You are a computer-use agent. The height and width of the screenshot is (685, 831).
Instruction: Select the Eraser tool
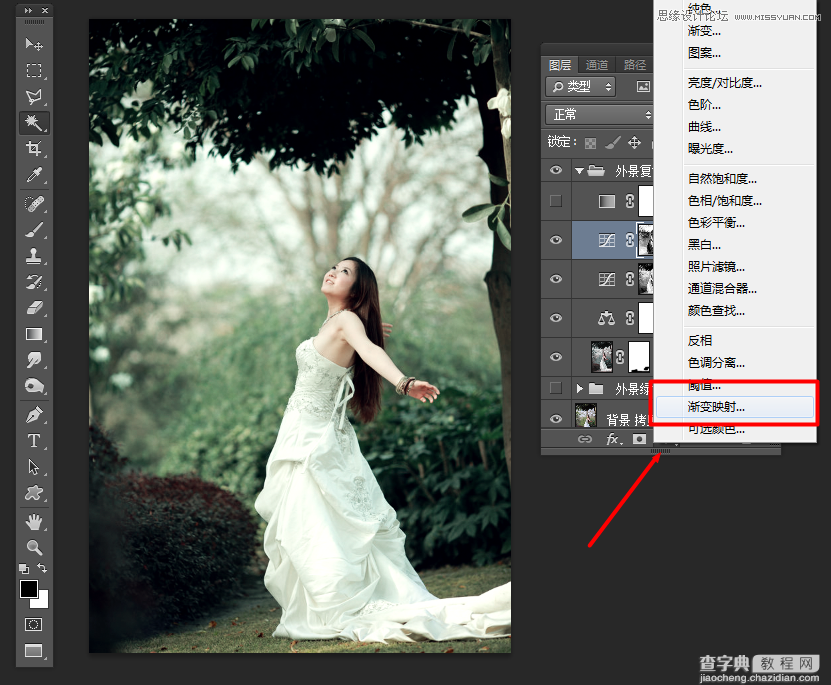coord(34,308)
